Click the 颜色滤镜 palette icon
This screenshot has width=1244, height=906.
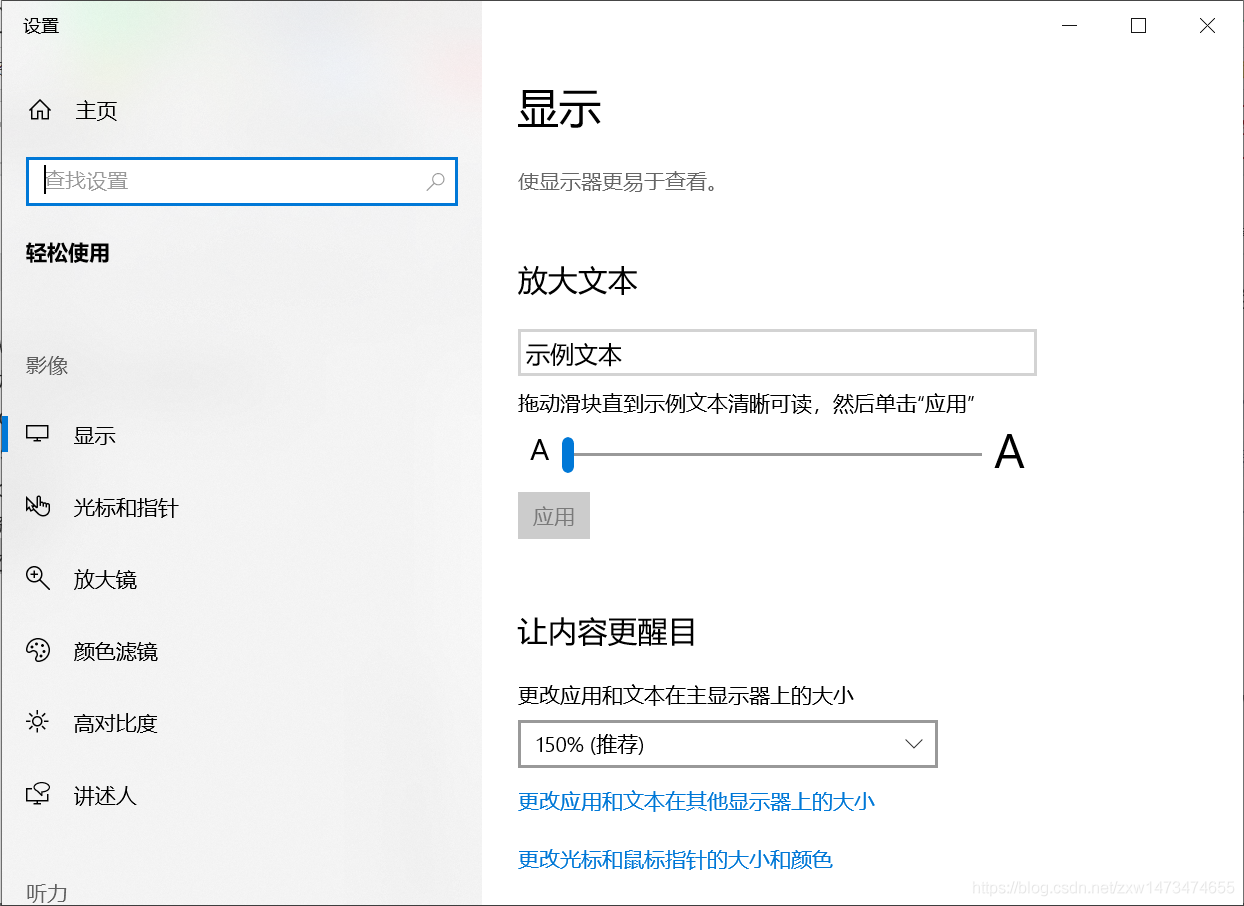38,650
